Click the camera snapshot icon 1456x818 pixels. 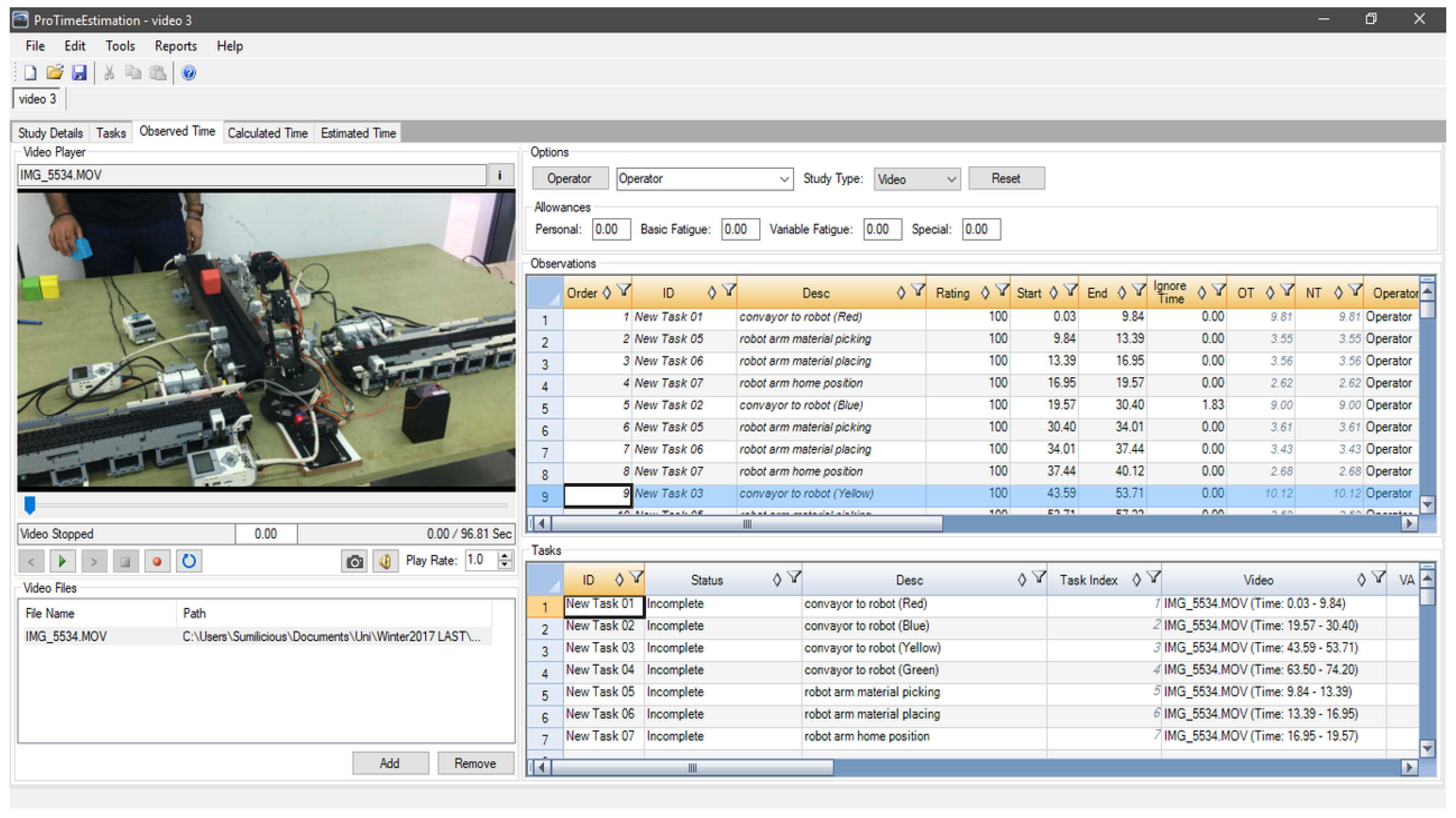[x=354, y=562]
